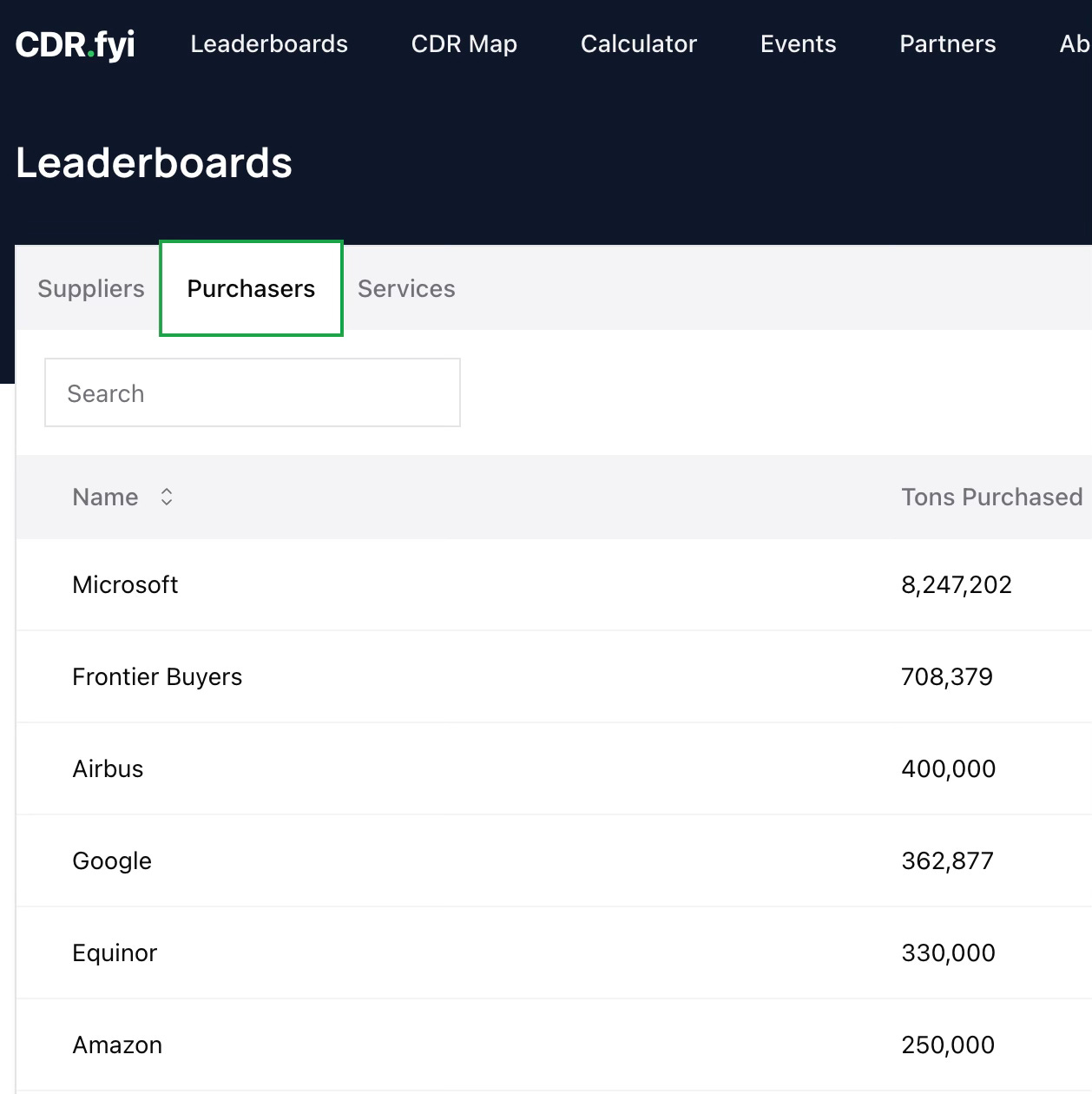Open the Google purchaser entry
The image size is (1092, 1094).
(x=554, y=860)
